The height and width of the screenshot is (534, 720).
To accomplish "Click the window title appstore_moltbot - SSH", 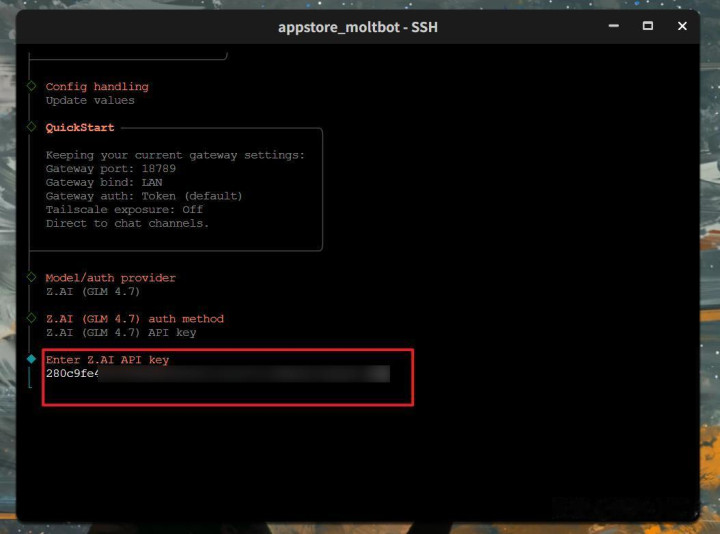I will click(x=357, y=27).
